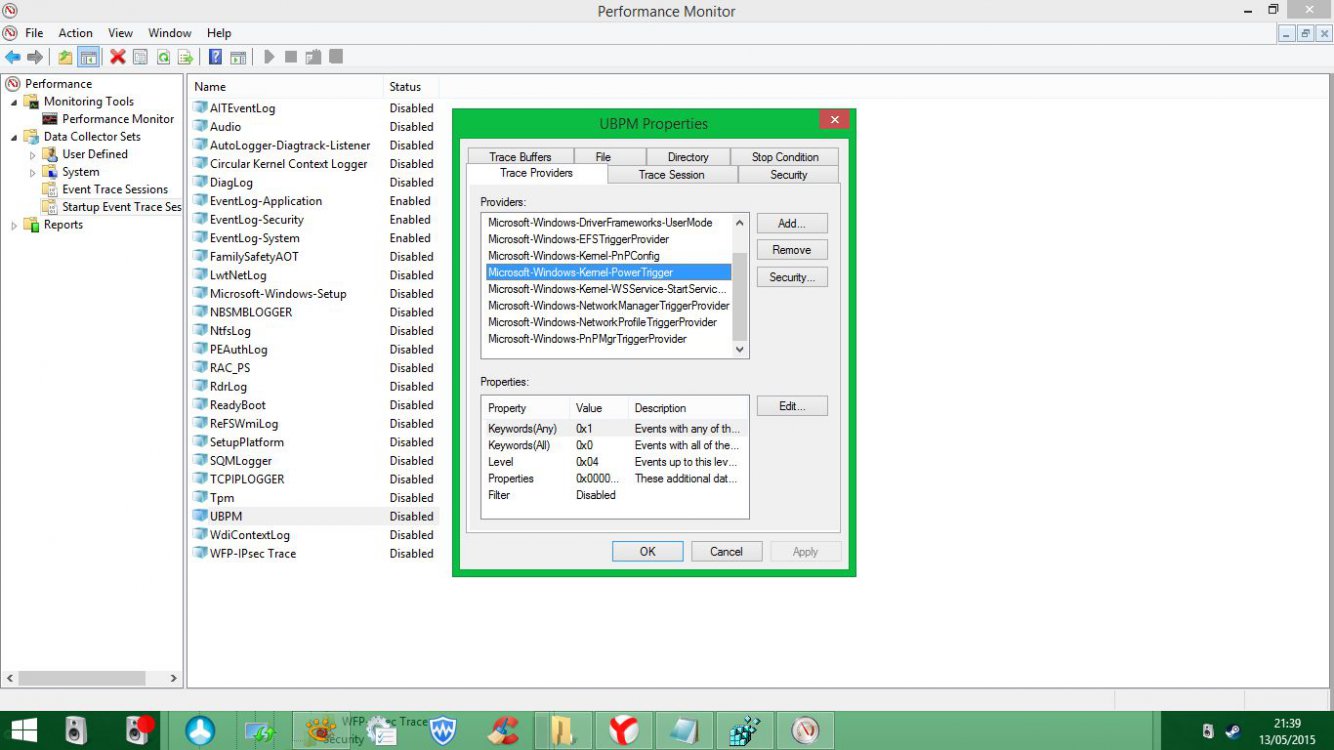Click Cancel in UBPM Properties
The image size is (1334, 750).
(726, 551)
